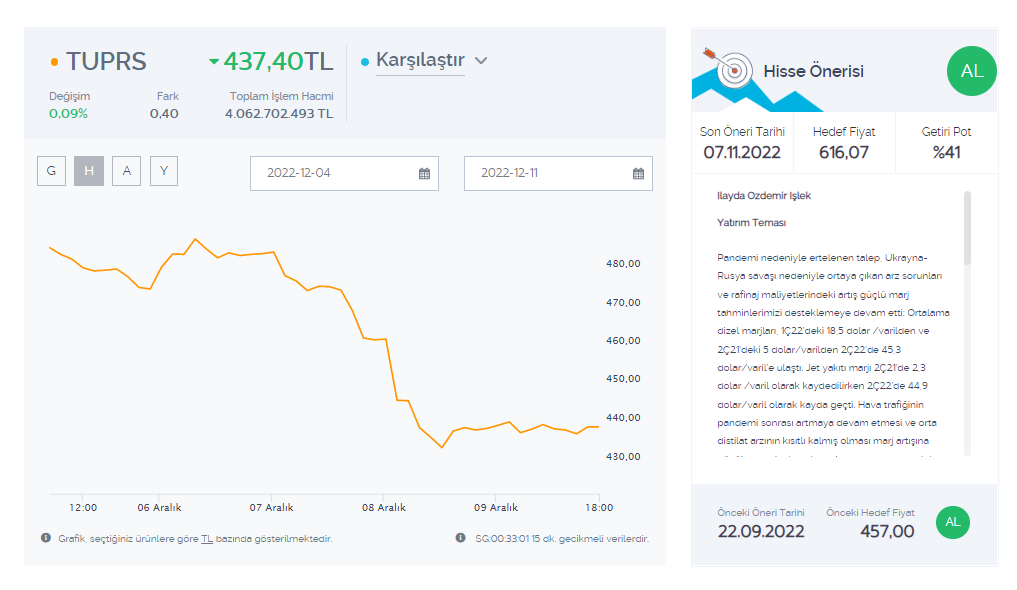Click the Hedef Fiyat label
Image resolution: width=1017 pixels, height=590 pixels.
844,132
